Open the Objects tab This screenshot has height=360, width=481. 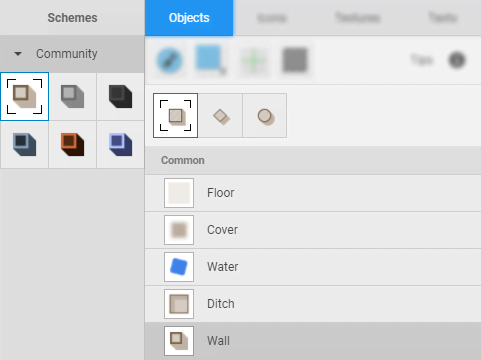(x=189, y=18)
